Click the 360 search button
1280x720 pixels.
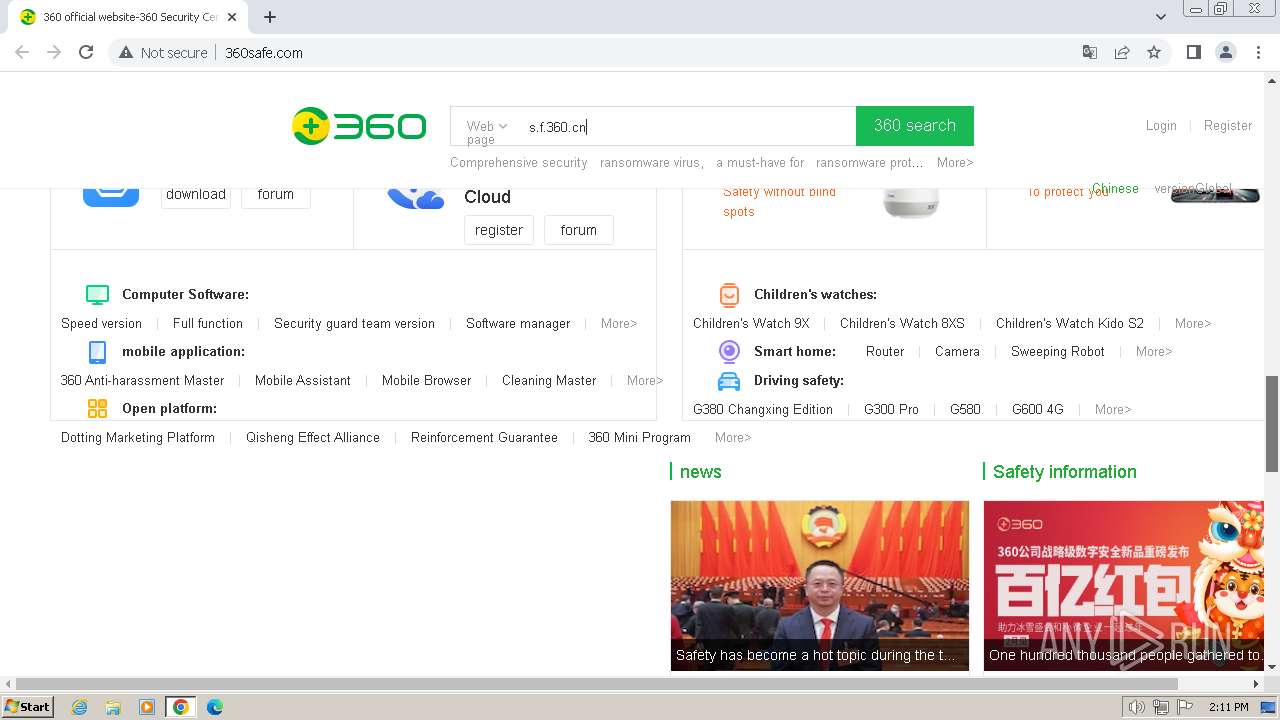915,126
